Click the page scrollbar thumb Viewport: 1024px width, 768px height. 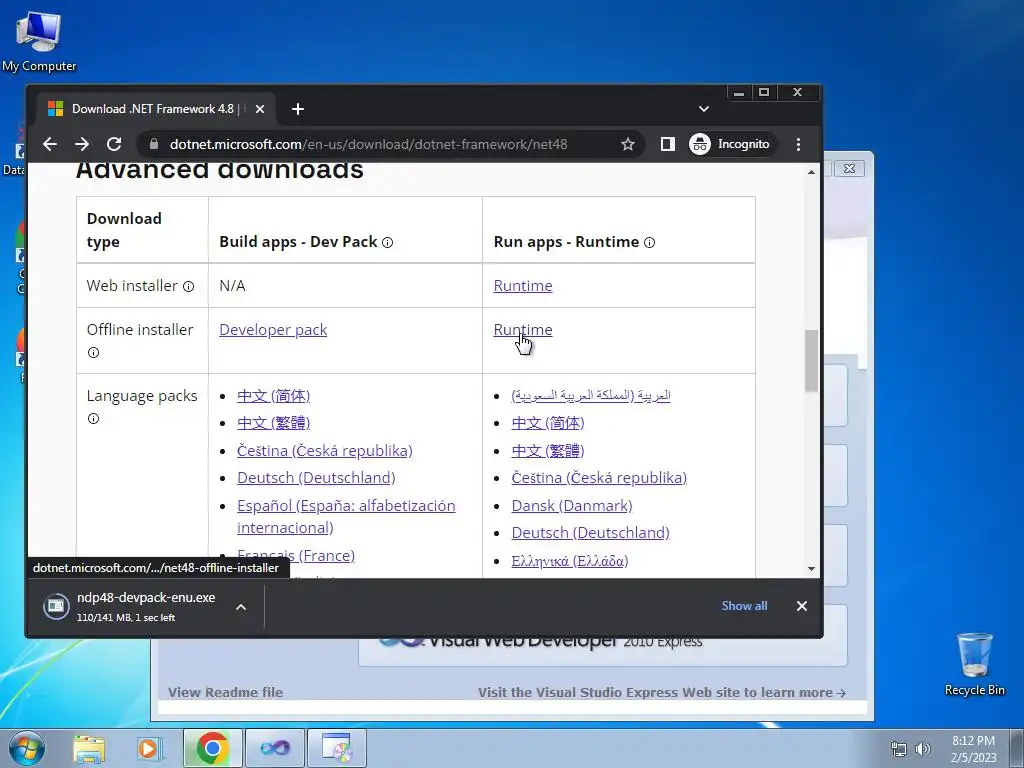(x=811, y=360)
